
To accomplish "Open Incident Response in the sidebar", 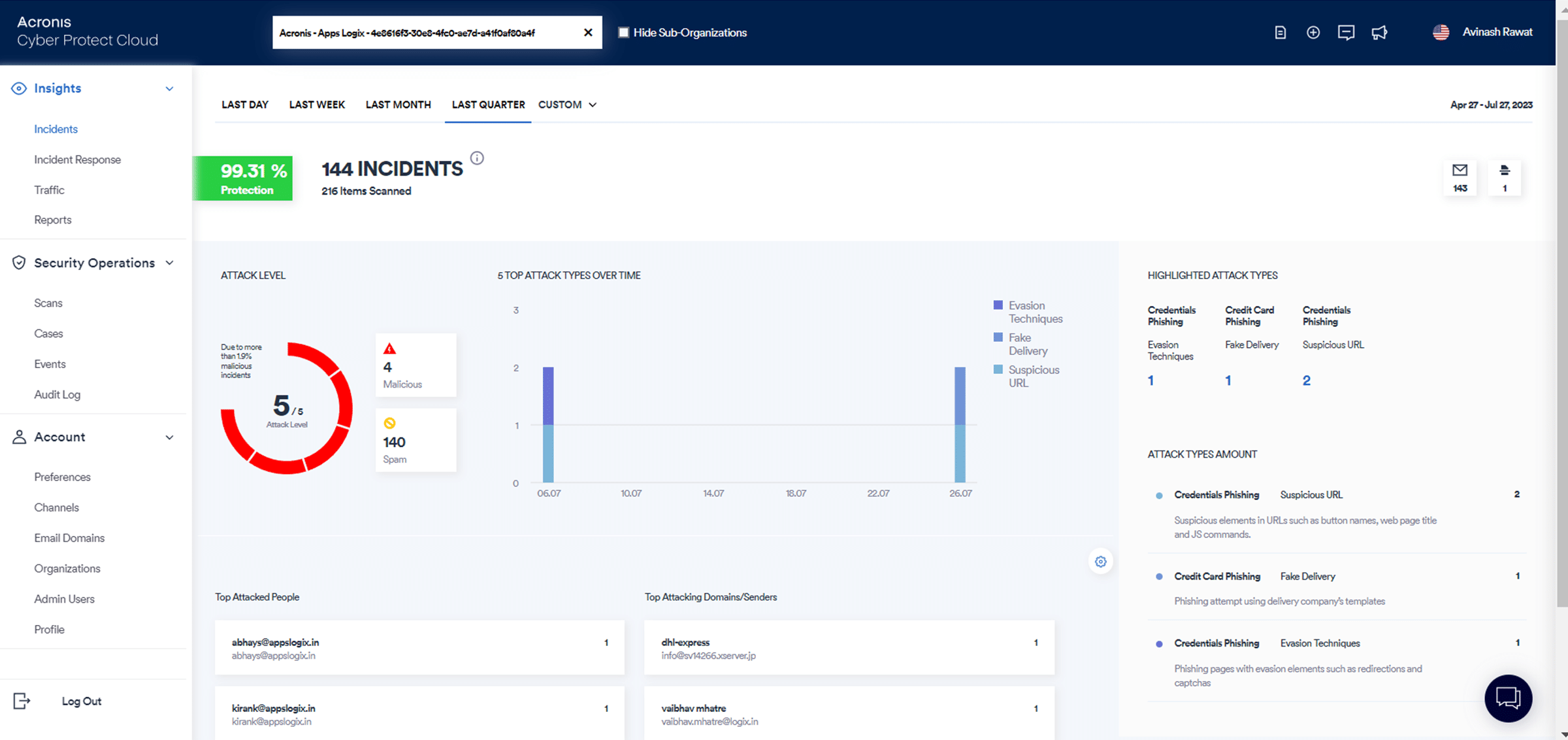I will pyautogui.click(x=77, y=160).
